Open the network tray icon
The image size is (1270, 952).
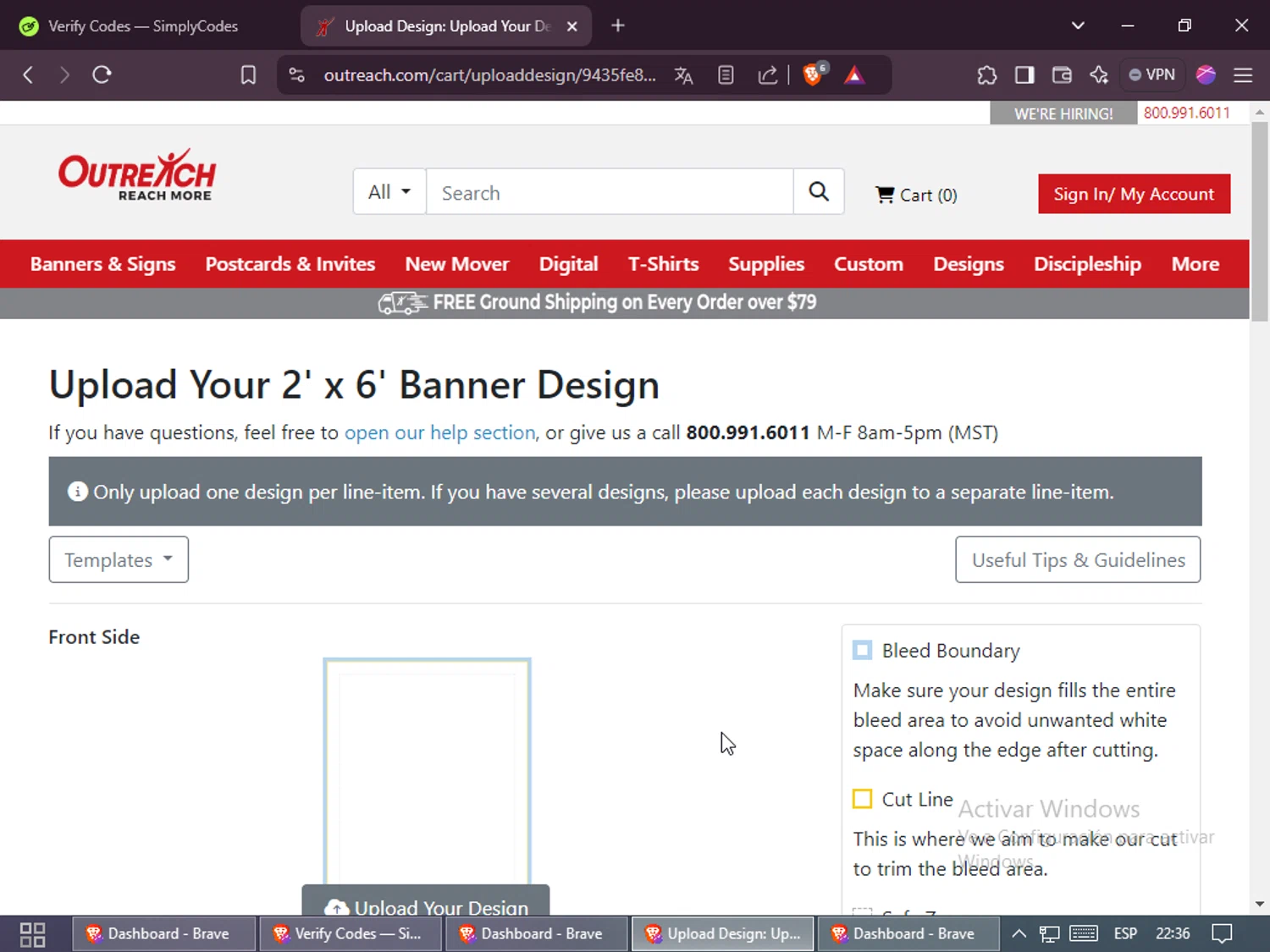click(1050, 933)
